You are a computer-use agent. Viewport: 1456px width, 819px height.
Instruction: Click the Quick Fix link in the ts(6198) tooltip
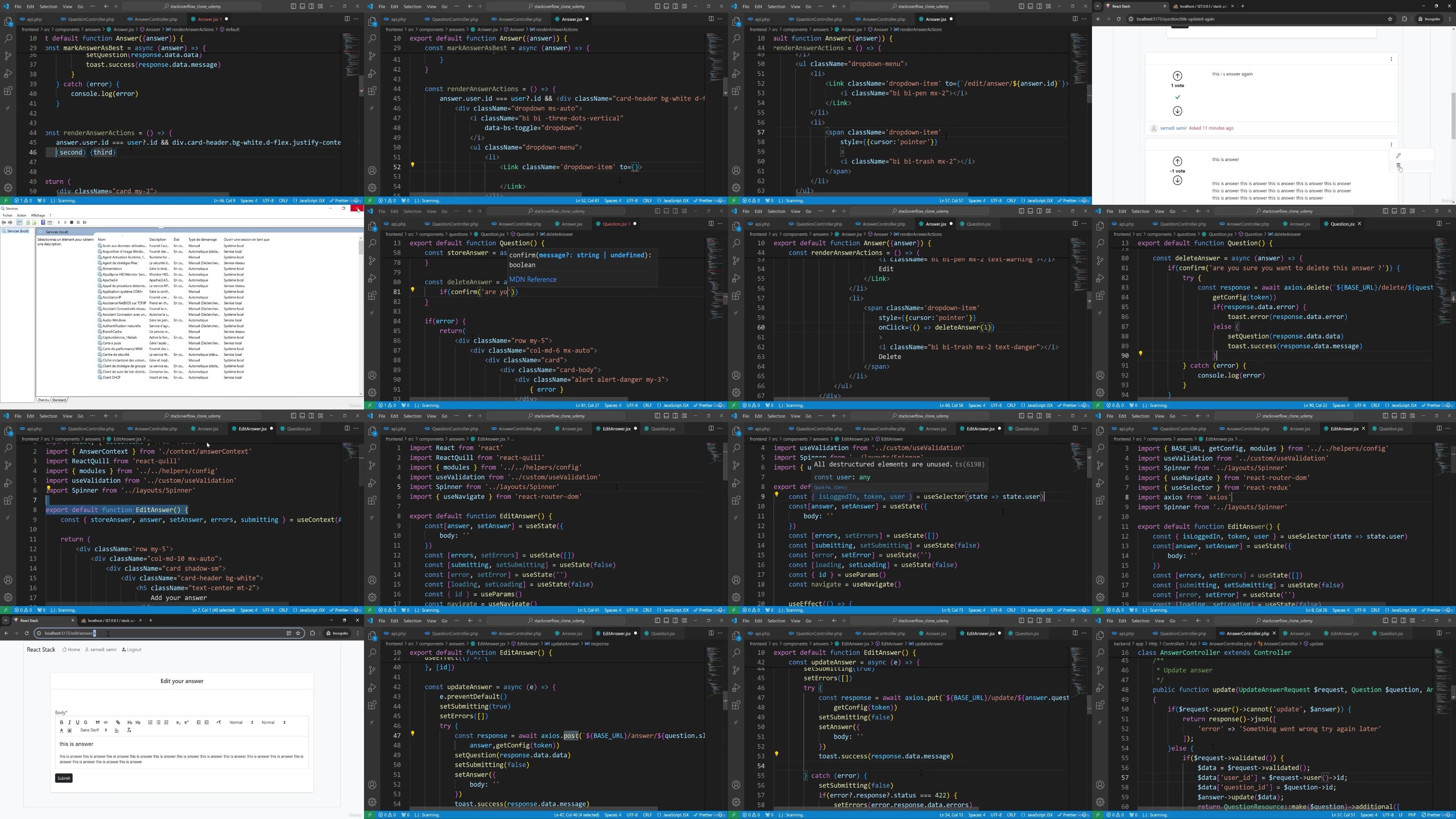(830, 487)
